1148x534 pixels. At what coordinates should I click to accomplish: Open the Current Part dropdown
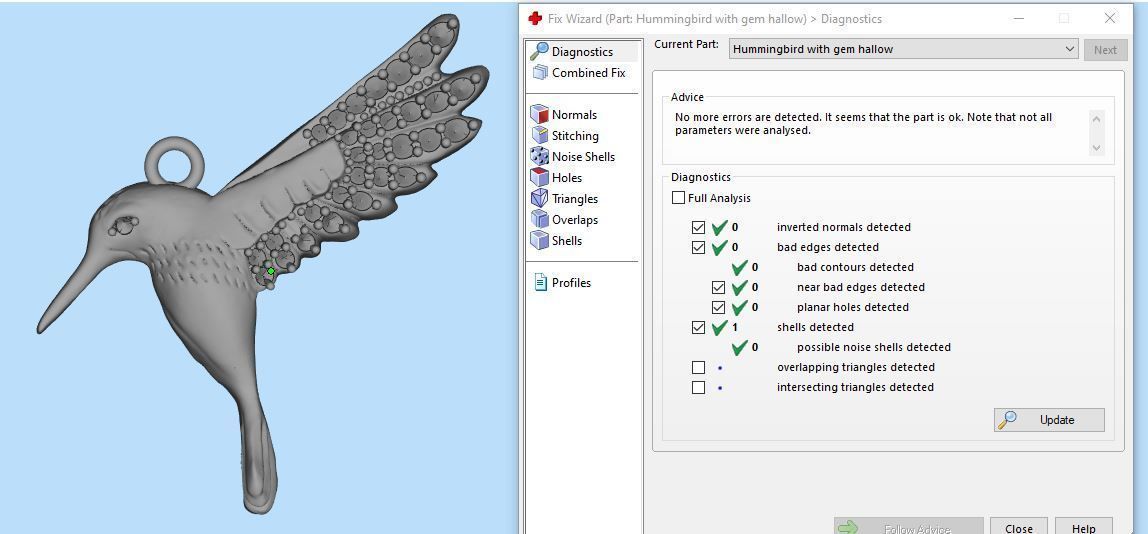pos(903,49)
